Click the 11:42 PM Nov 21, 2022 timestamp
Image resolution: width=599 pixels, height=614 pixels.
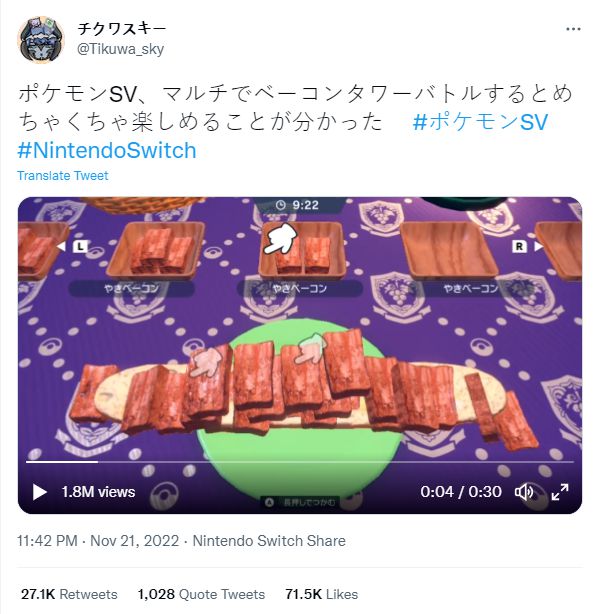tap(98, 541)
